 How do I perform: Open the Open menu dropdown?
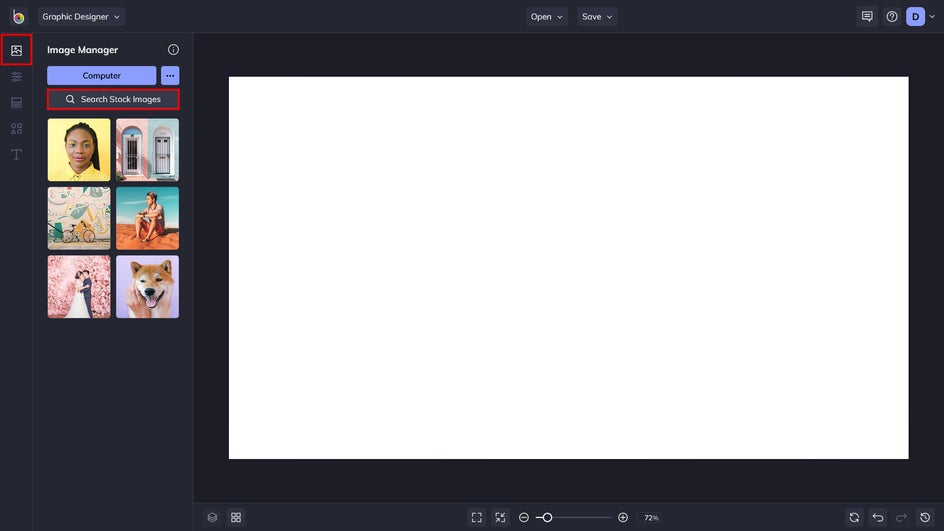(547, 17)
